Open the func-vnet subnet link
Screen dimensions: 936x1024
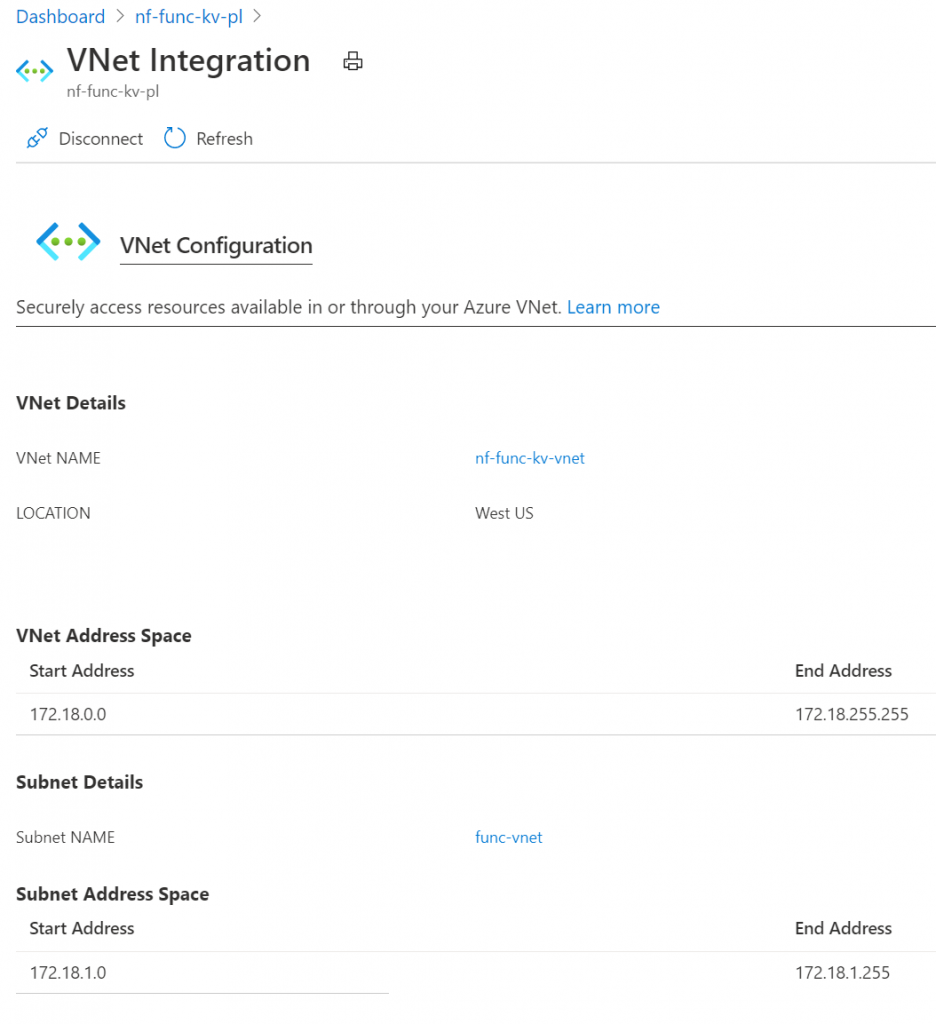pyautogui.click(x=509, y=837)
